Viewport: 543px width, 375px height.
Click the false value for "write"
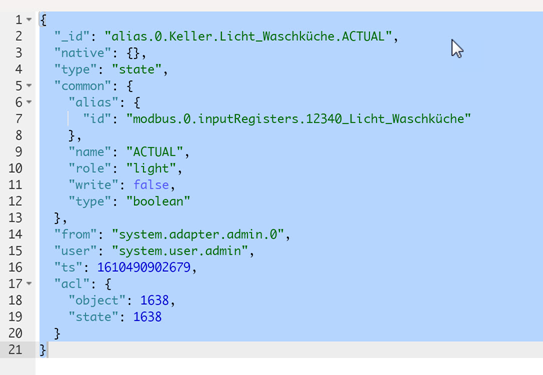tap(151, 185)
